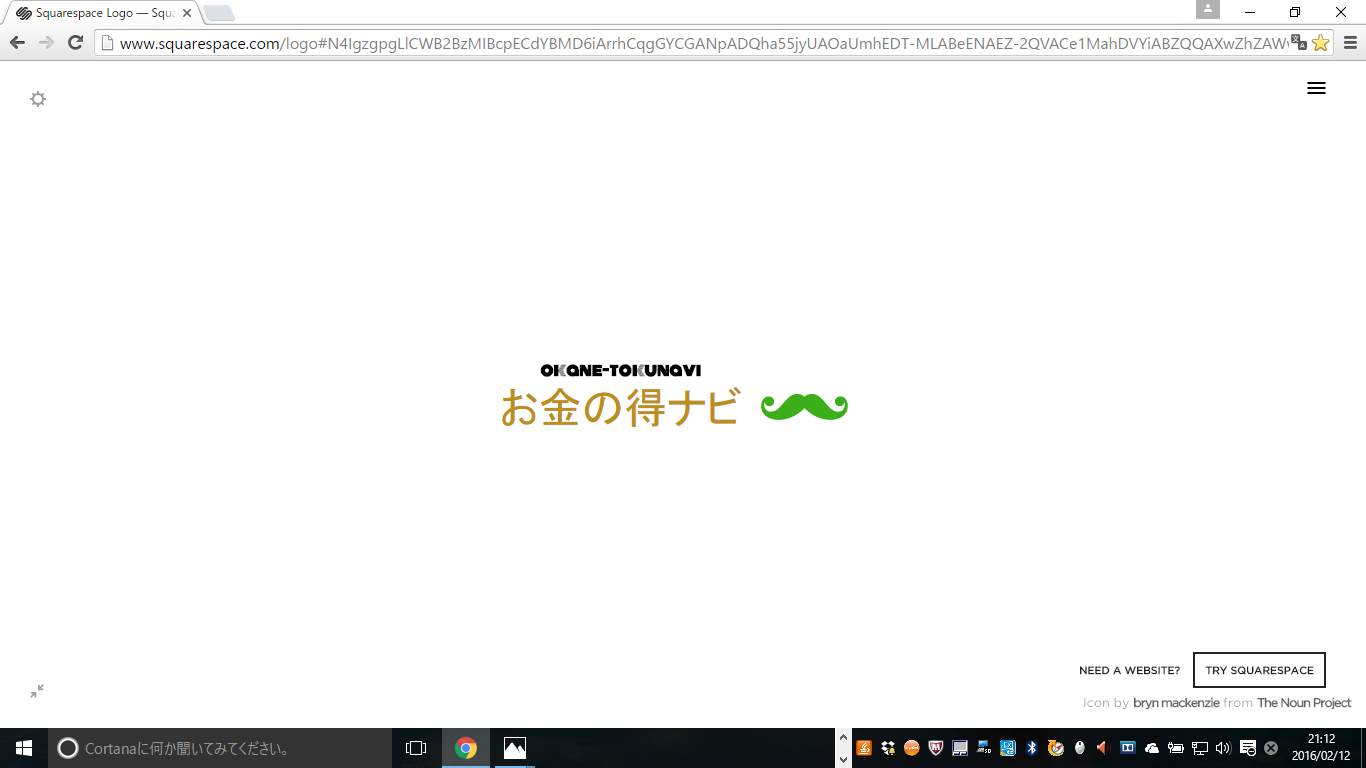Click the Cortana search box on taskbar

click(x=220, y=748)
